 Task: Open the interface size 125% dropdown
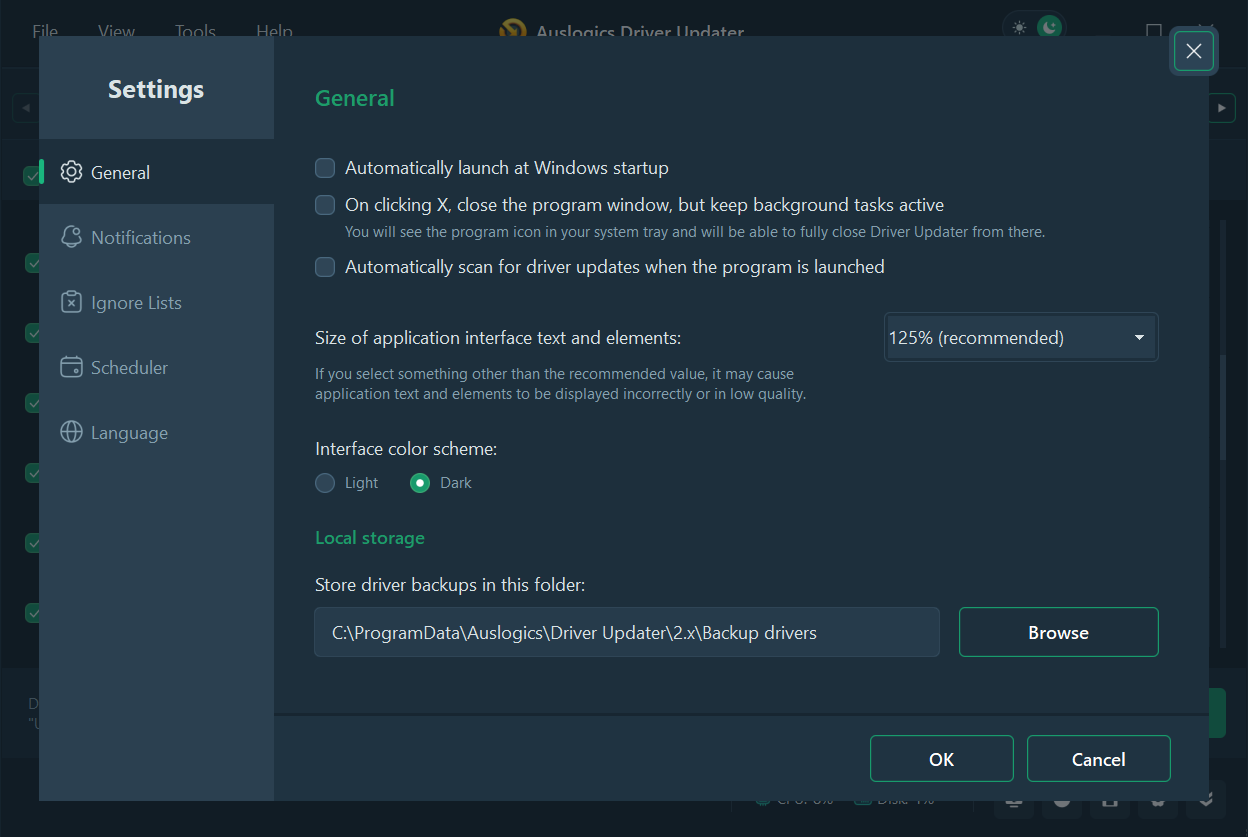[x=1020, y=338]
